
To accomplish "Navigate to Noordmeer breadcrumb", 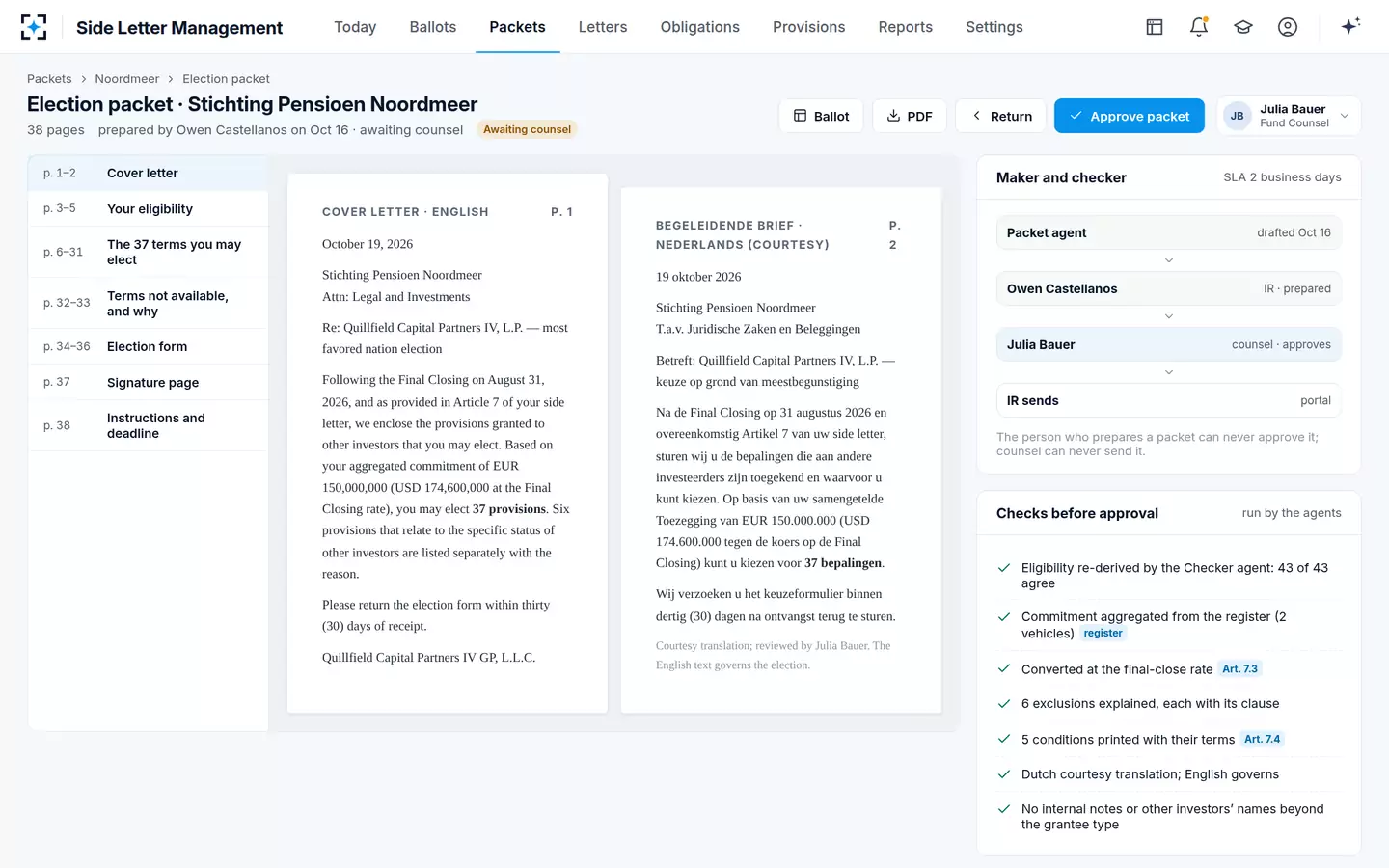I will click(x=127, y=79).
